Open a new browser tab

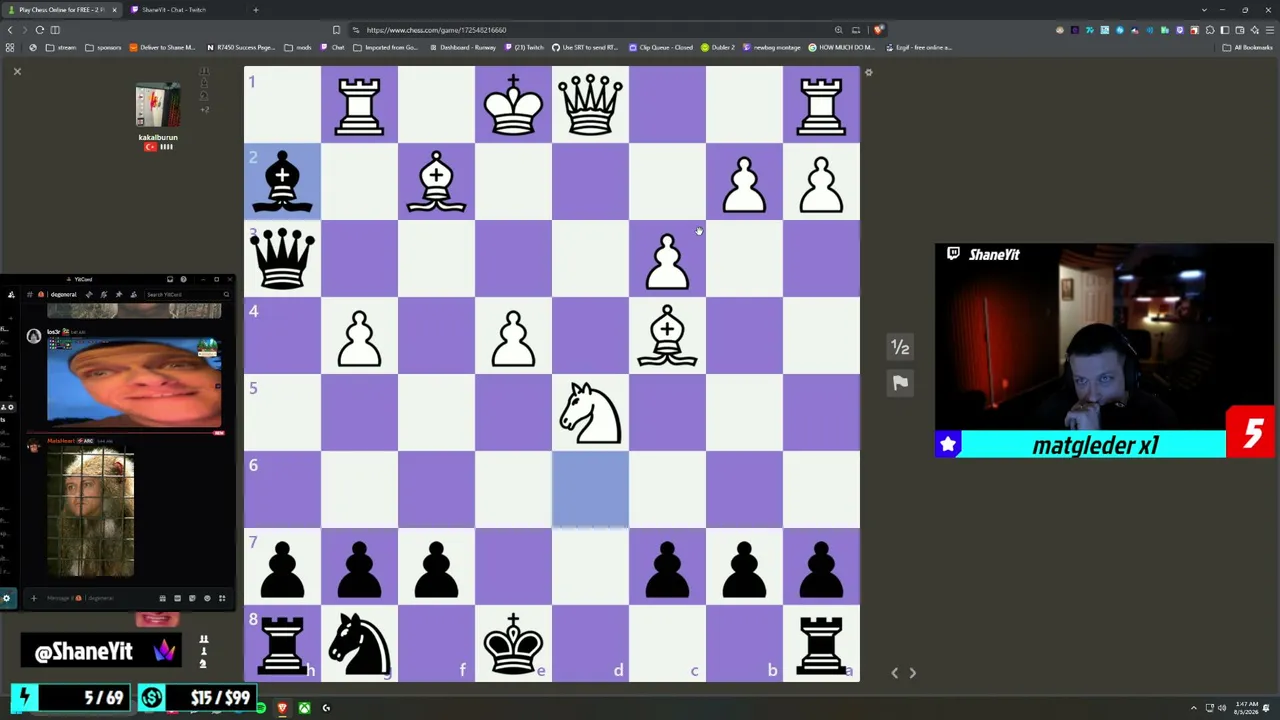pos(255,10)
